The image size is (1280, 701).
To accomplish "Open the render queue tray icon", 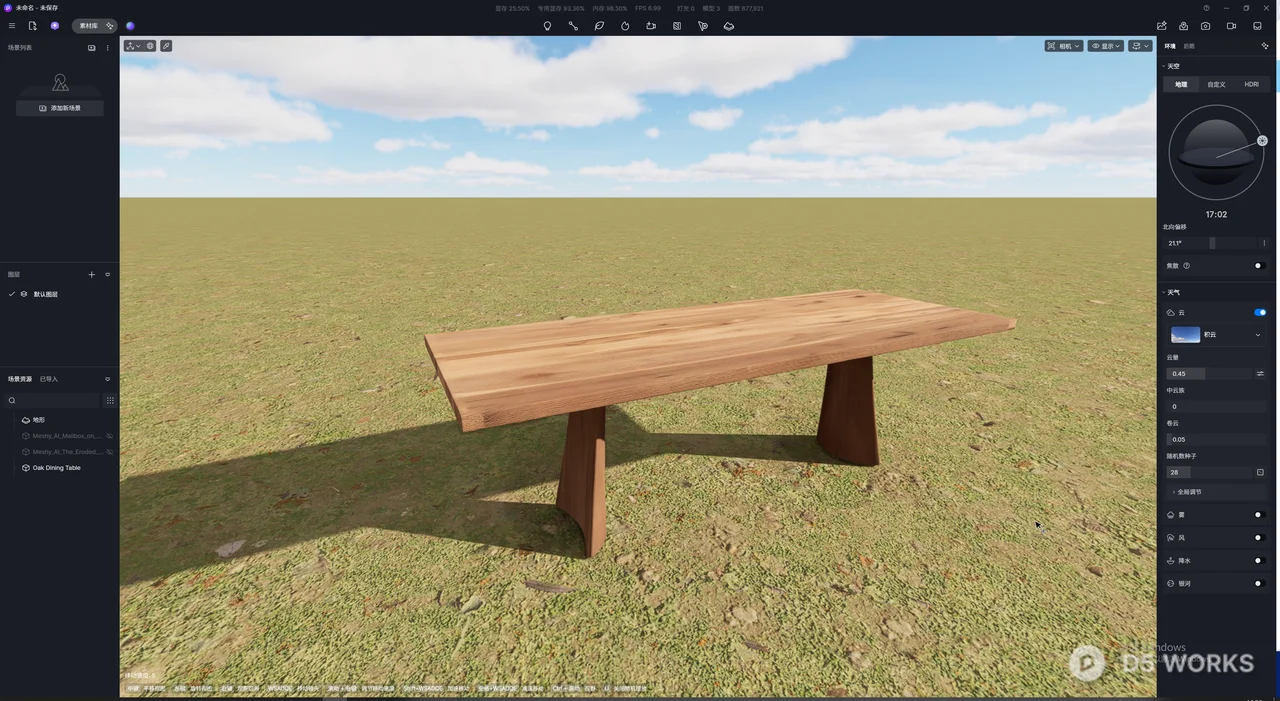I will (x=1258, y=26).
